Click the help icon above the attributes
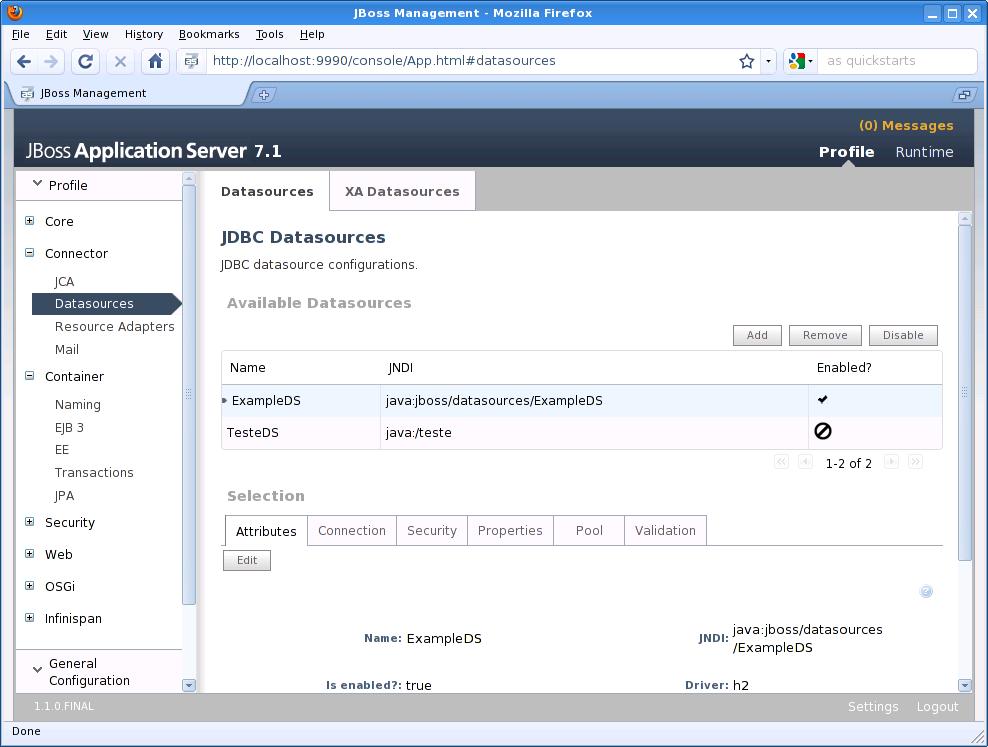The image size is (988, 747). point(926,591)
